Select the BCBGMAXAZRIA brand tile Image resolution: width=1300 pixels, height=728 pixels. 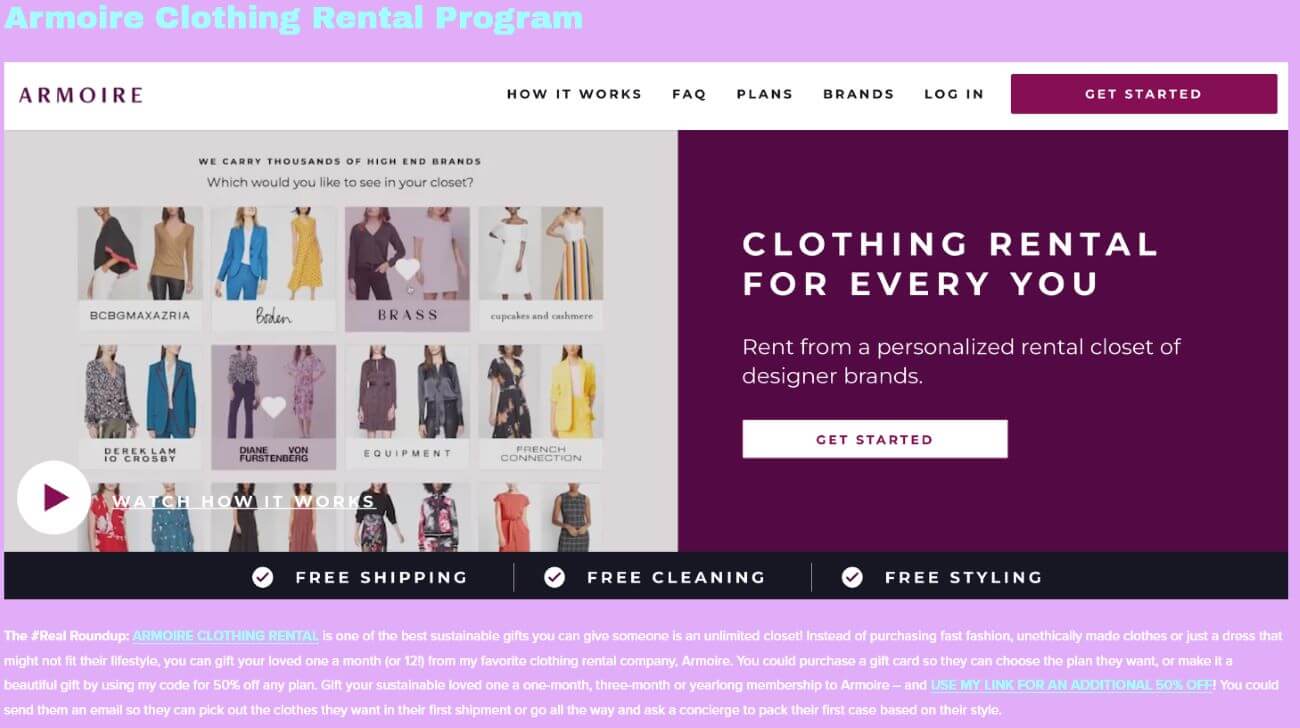click(x=140, y=268)
